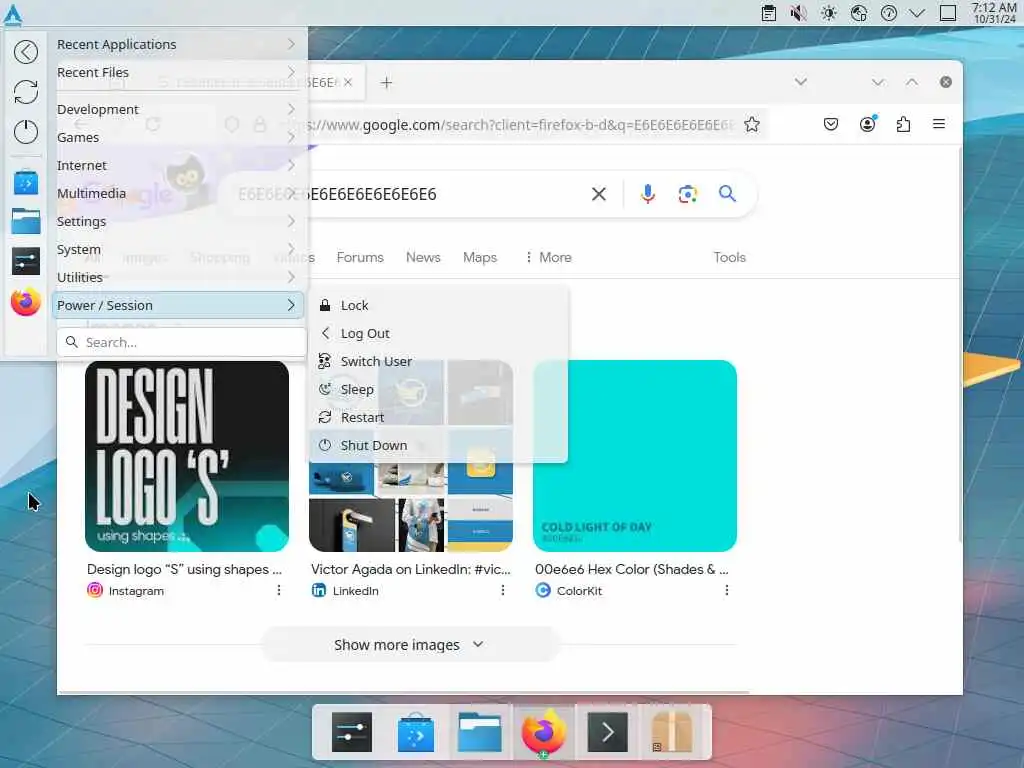The image size is (1024, 768).
Task: Click the application launcher logo in top panel
Action: pos(13,14)
